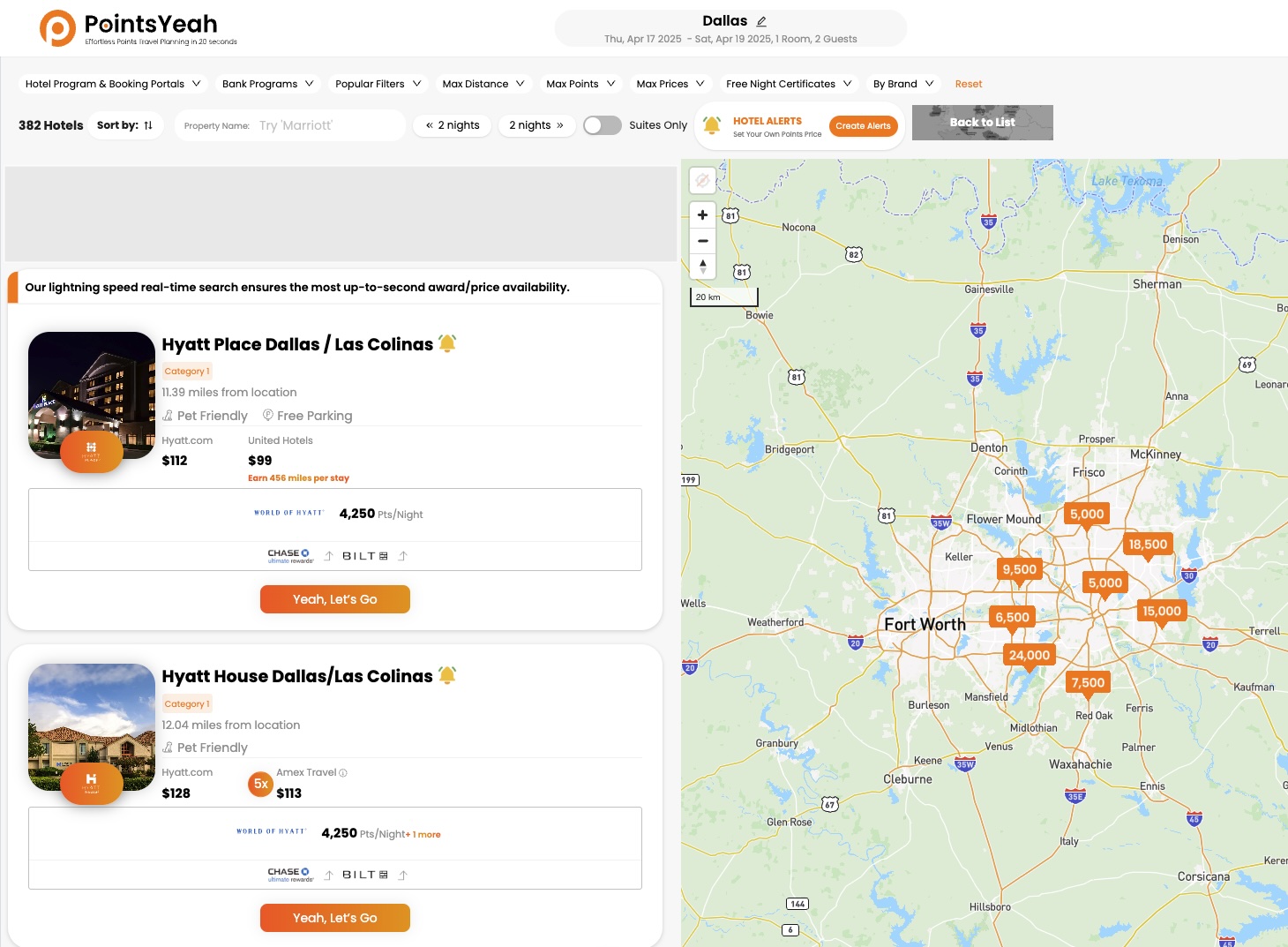Click the Reset filters link
The height and width of the screenshot is (947, 1288).
coord(968,84)
